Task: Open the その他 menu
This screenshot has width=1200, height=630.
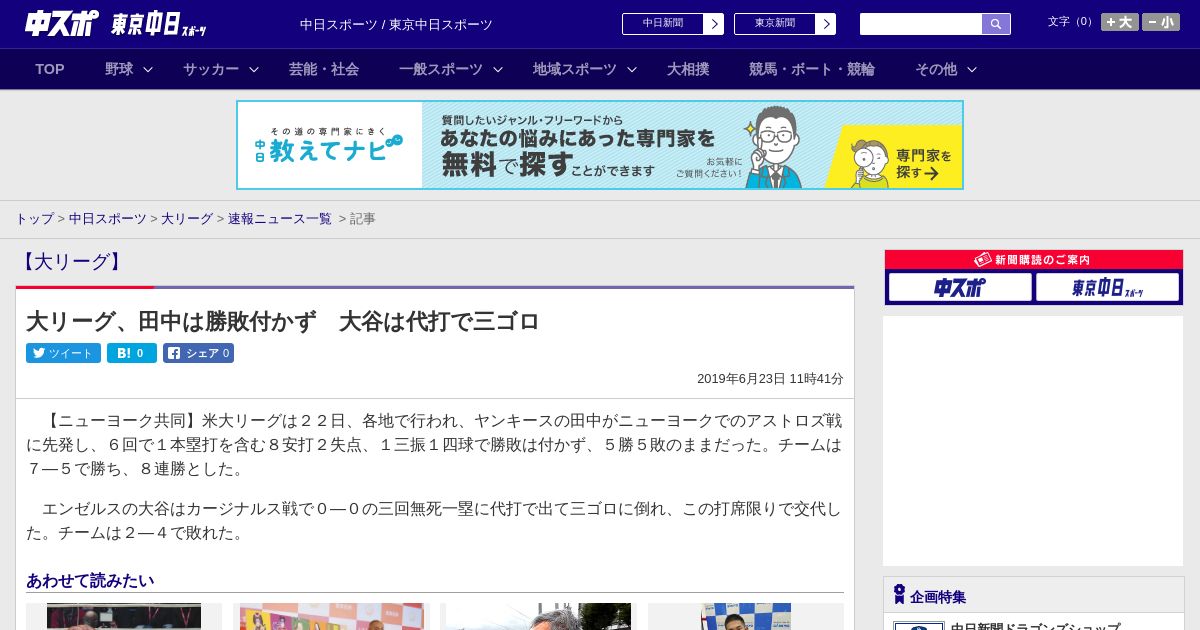Action: (x=936, y=69)
